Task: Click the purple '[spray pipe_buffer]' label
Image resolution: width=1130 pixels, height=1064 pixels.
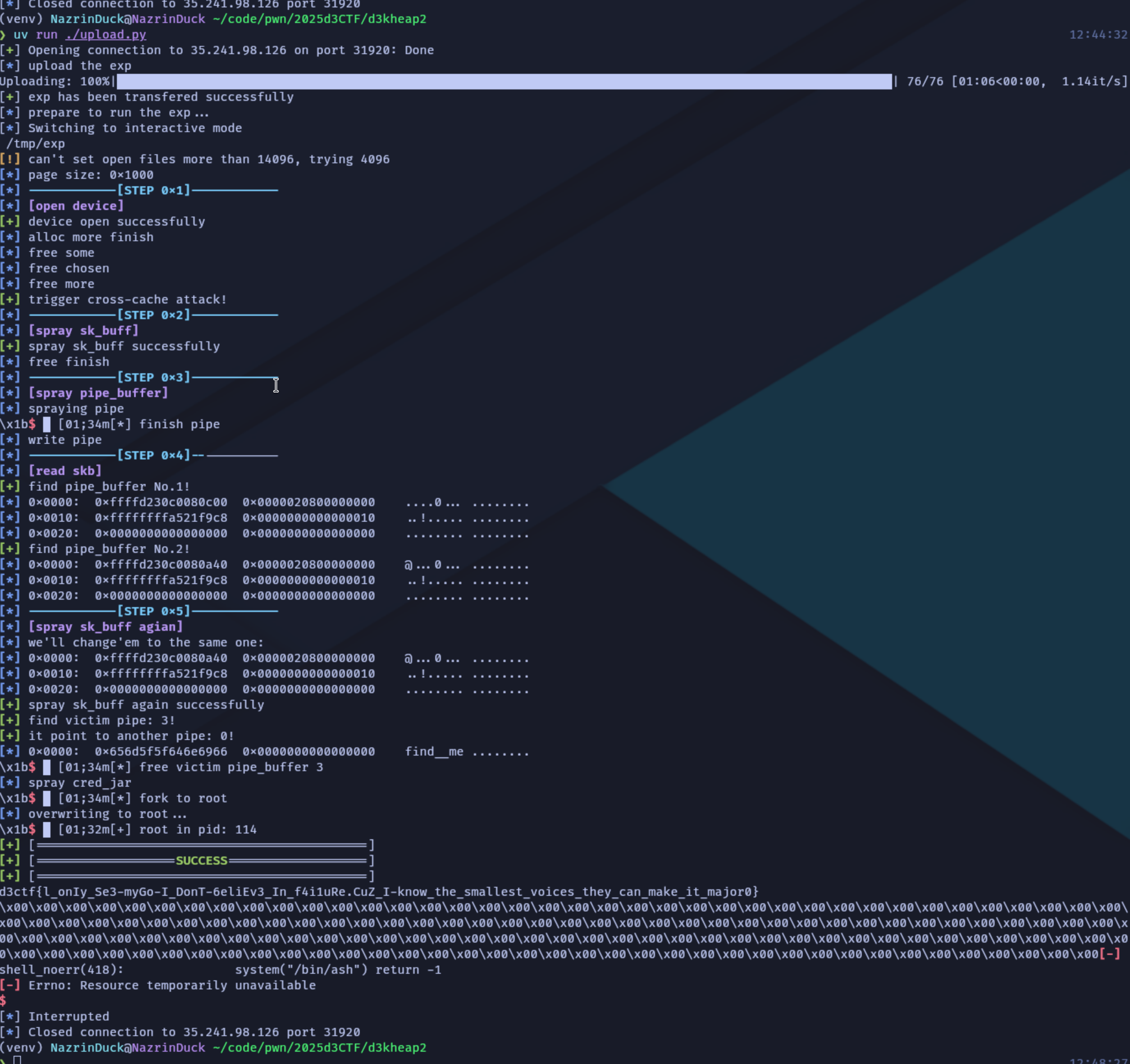Action: 98,393
